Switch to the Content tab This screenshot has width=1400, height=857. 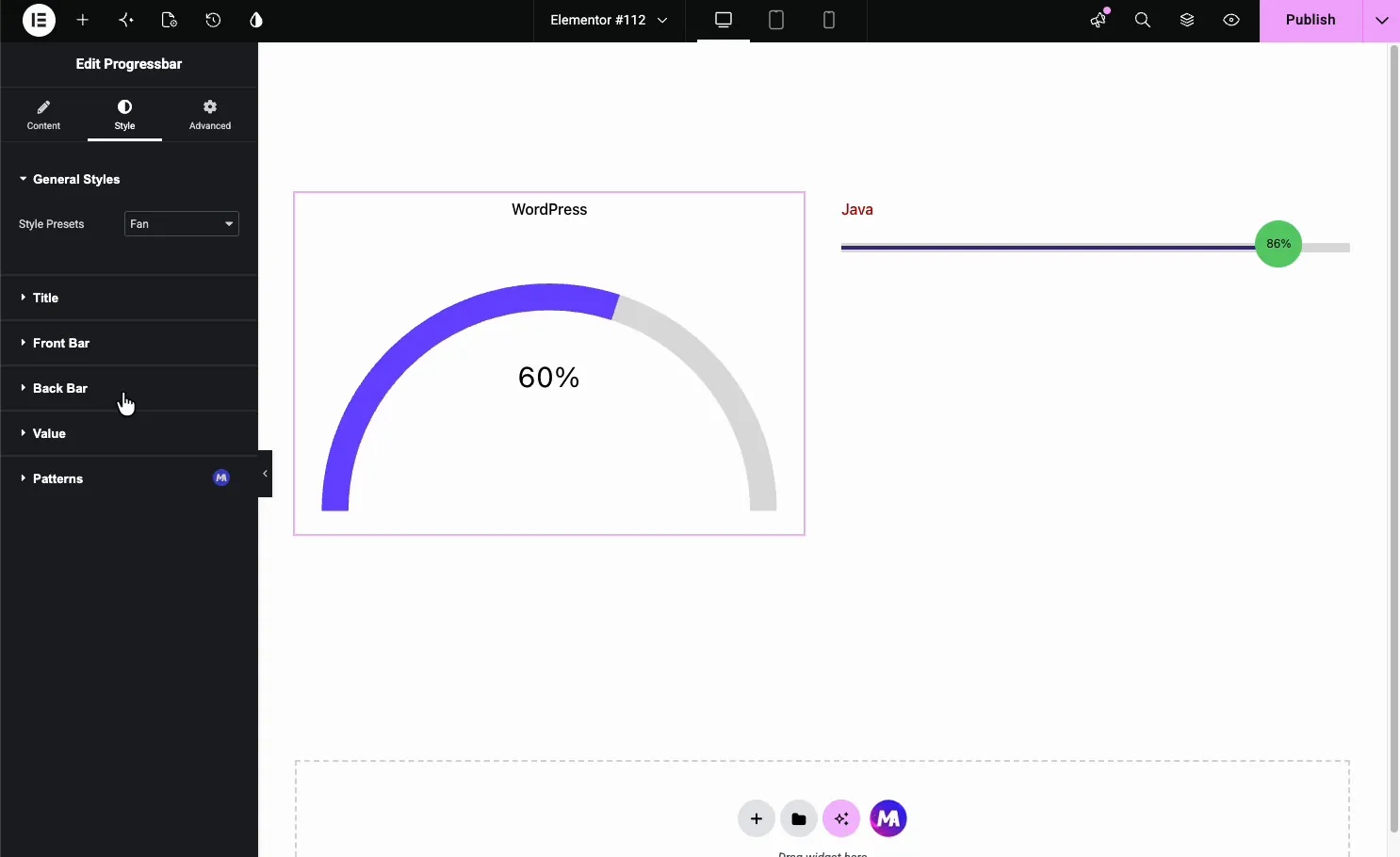(43, 115)
